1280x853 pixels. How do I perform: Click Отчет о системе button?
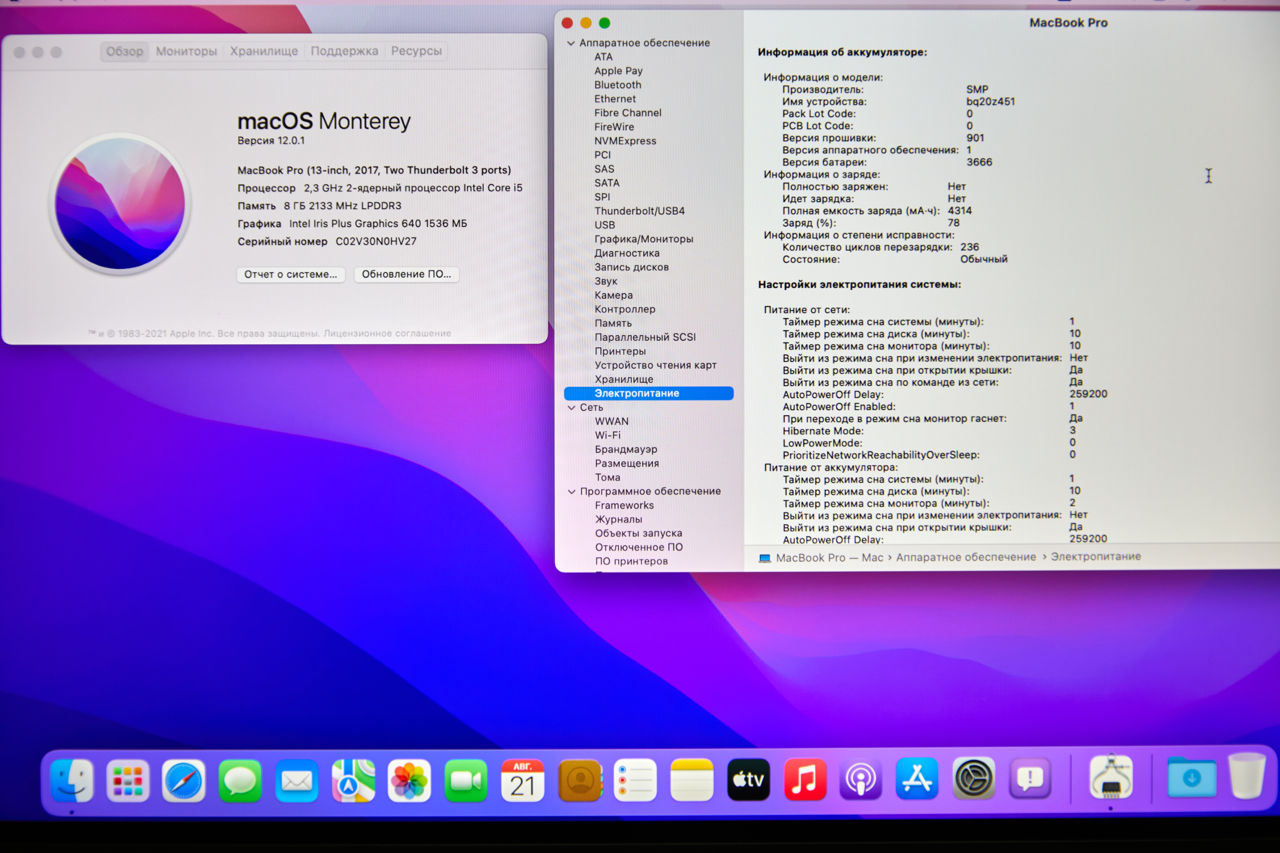(291, 274)
